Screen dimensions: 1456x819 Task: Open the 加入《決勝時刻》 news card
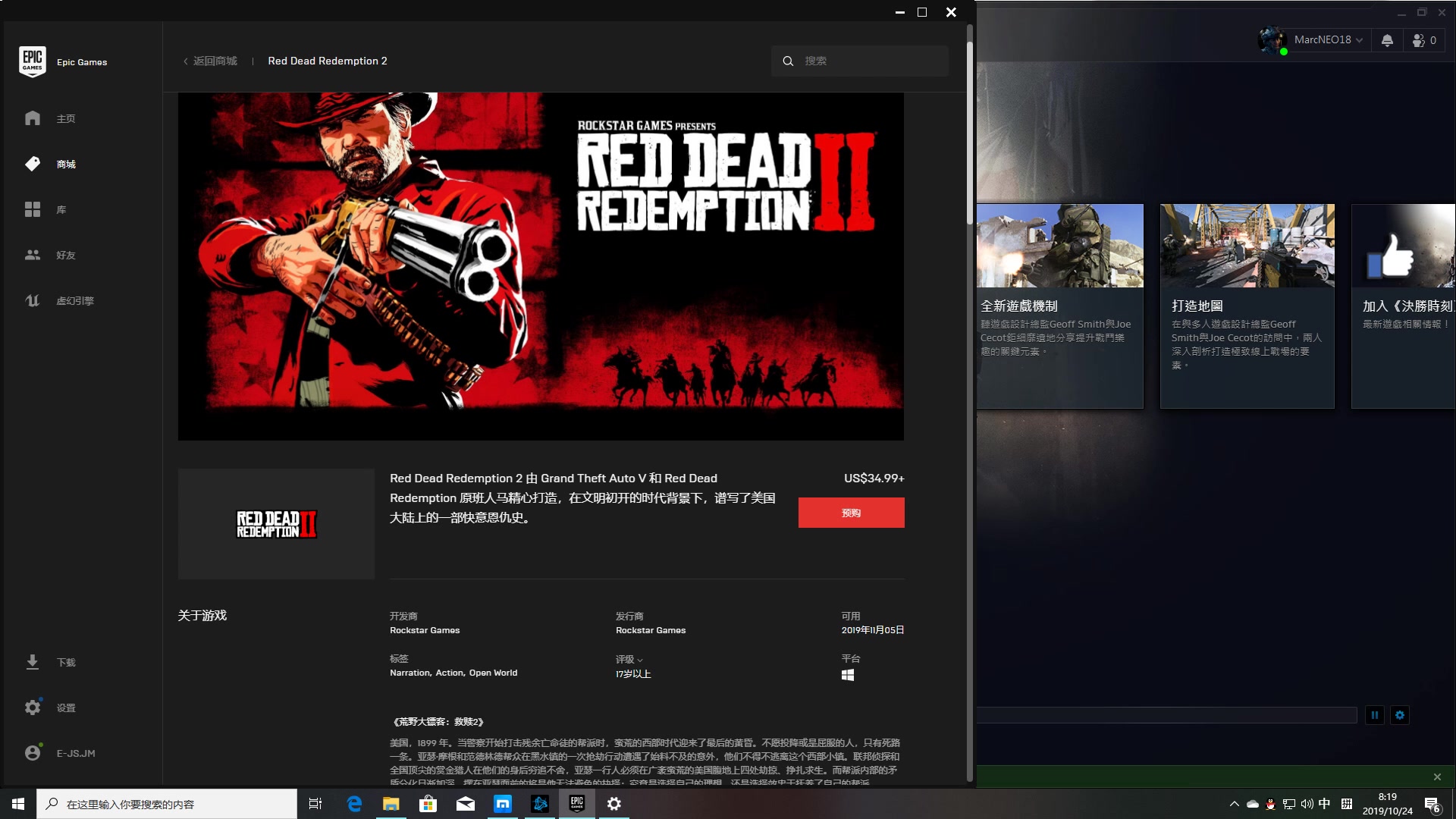[1403, 306]
